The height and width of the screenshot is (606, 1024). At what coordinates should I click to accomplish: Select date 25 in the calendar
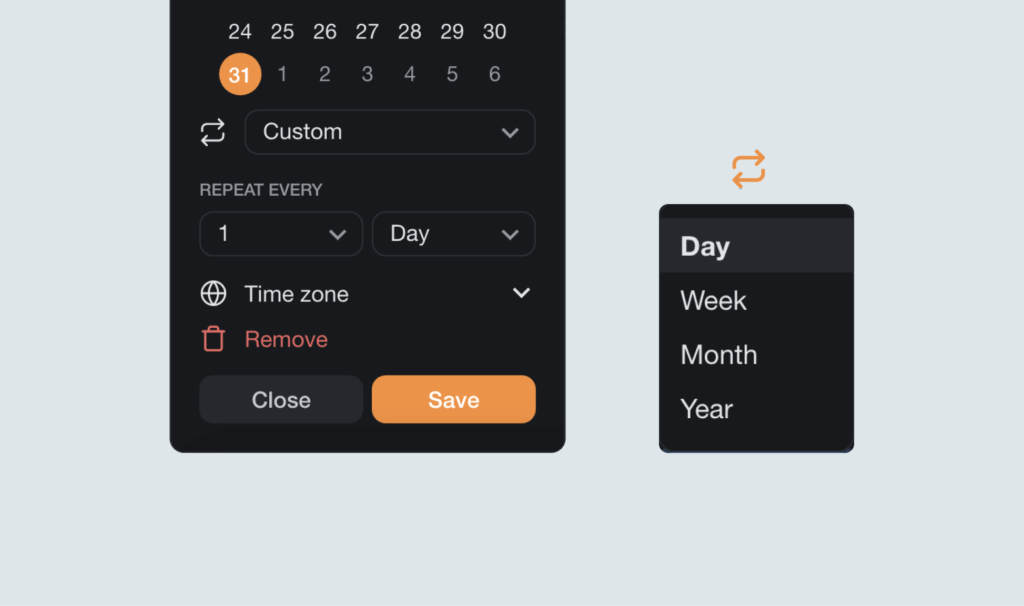pos(282,31)
